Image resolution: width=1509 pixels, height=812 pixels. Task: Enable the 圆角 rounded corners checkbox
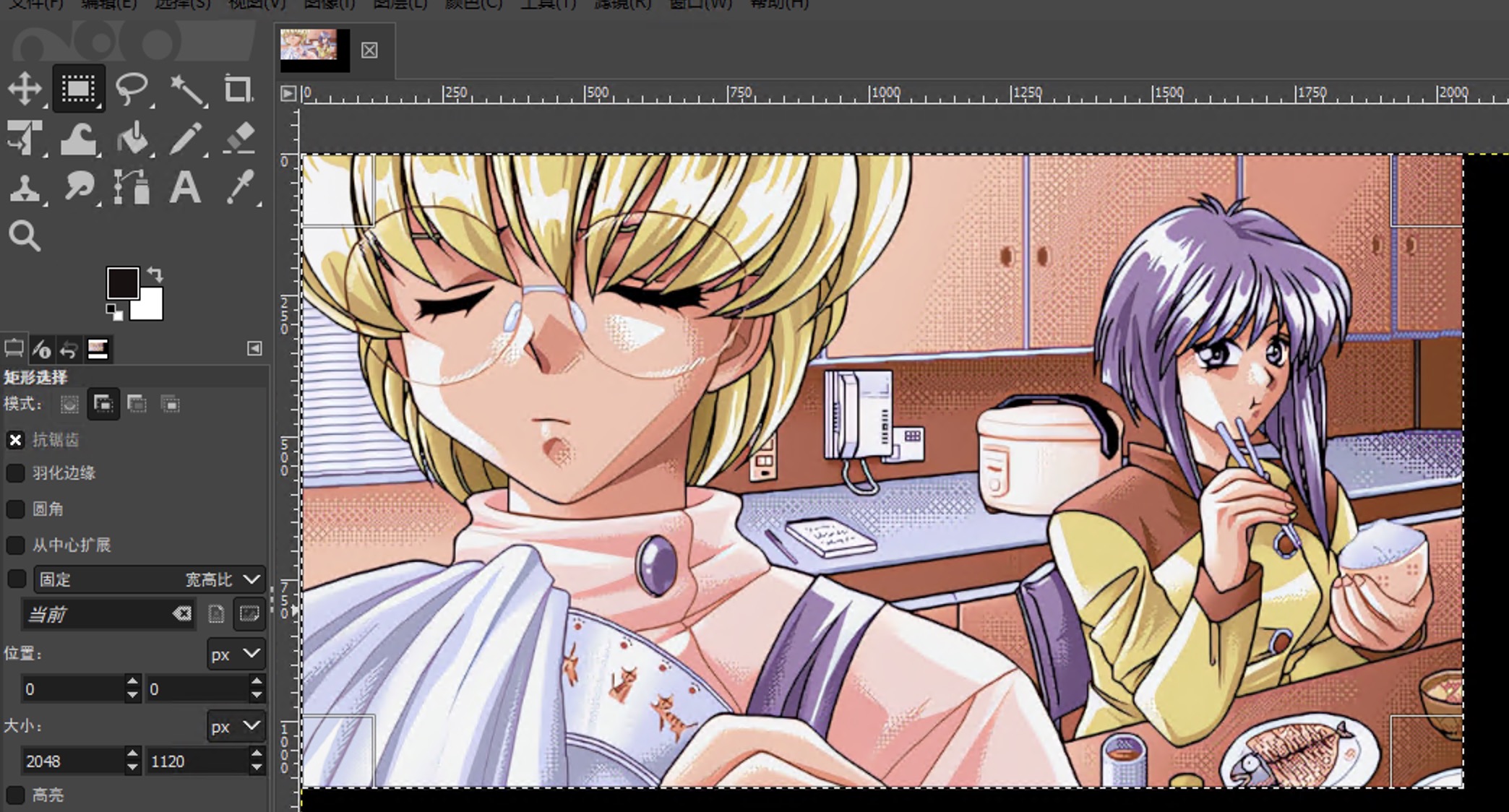click(x=15, y=509)
